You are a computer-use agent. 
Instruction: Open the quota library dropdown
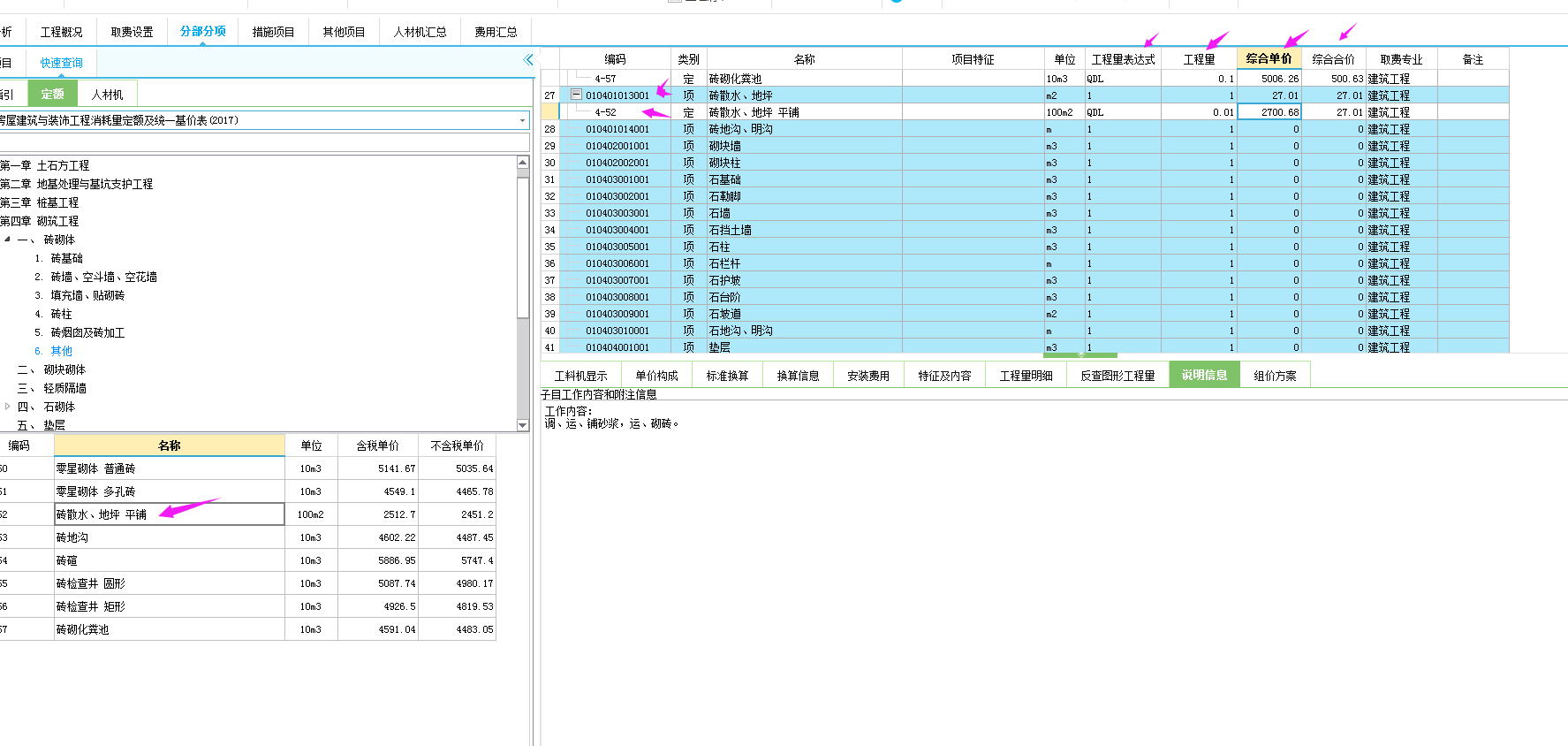pyautogui.click(x=522, y=120)
